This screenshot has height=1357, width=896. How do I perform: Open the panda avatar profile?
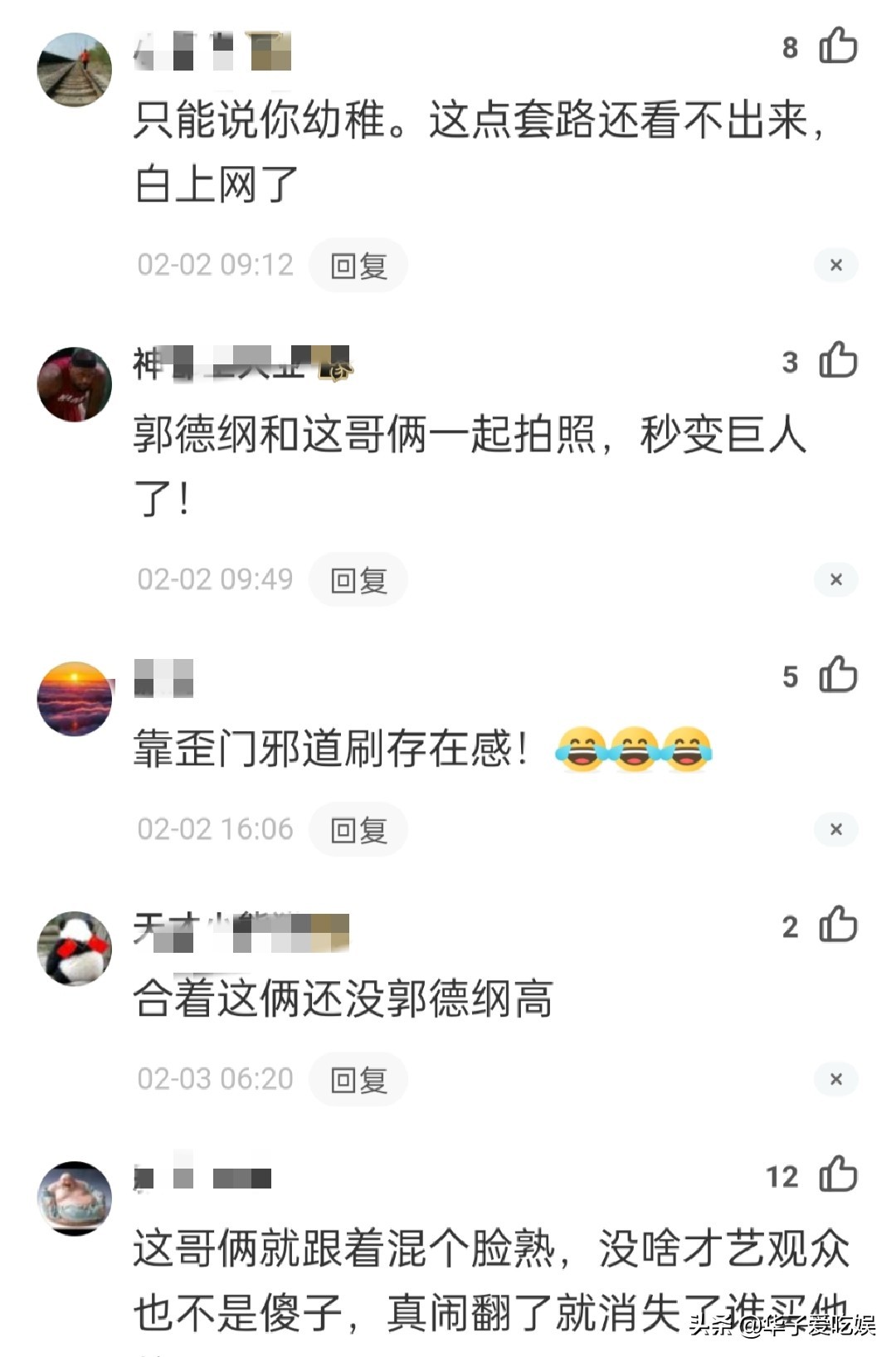[x=75, y=949]
